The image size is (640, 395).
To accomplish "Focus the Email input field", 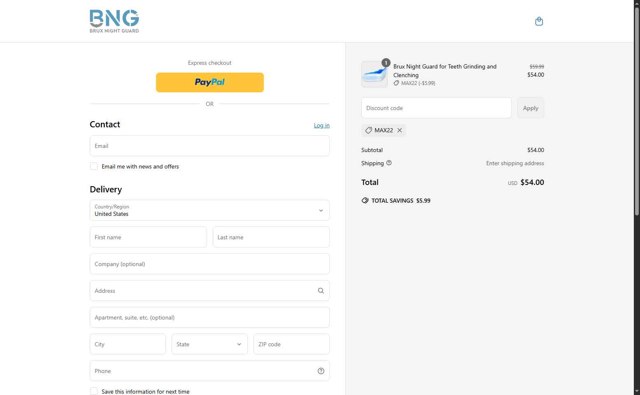I will [x=209, y=146].
